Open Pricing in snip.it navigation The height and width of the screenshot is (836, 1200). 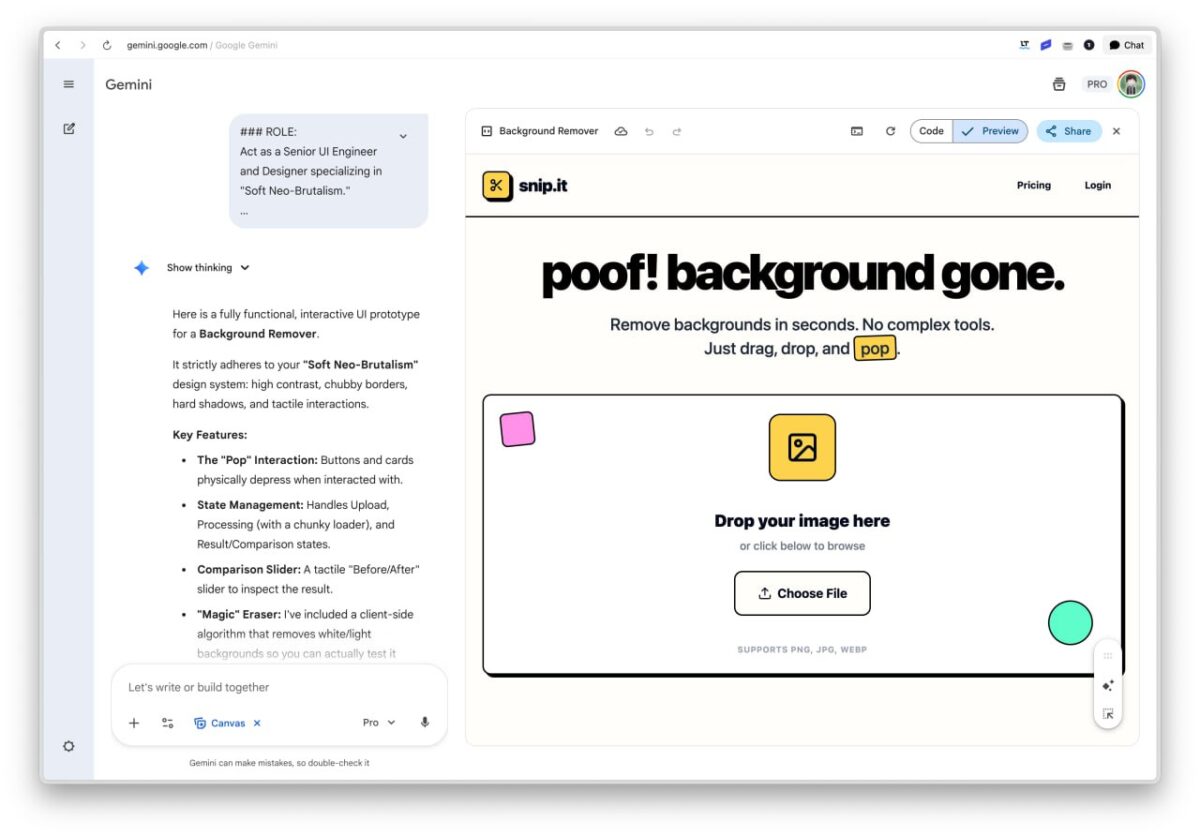1033,185
